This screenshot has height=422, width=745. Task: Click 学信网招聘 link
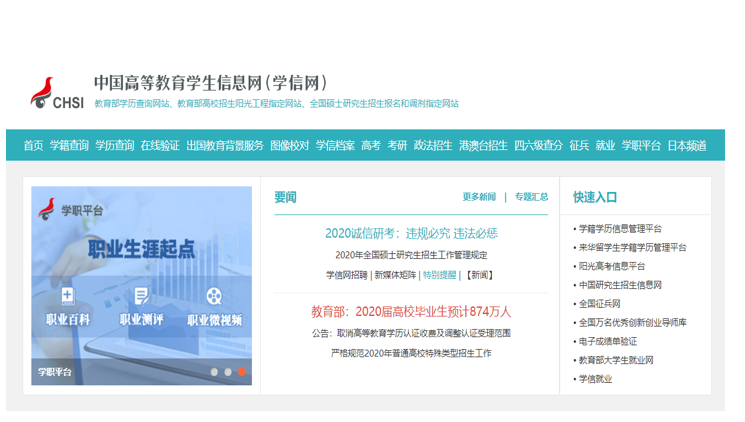(346, 275)
